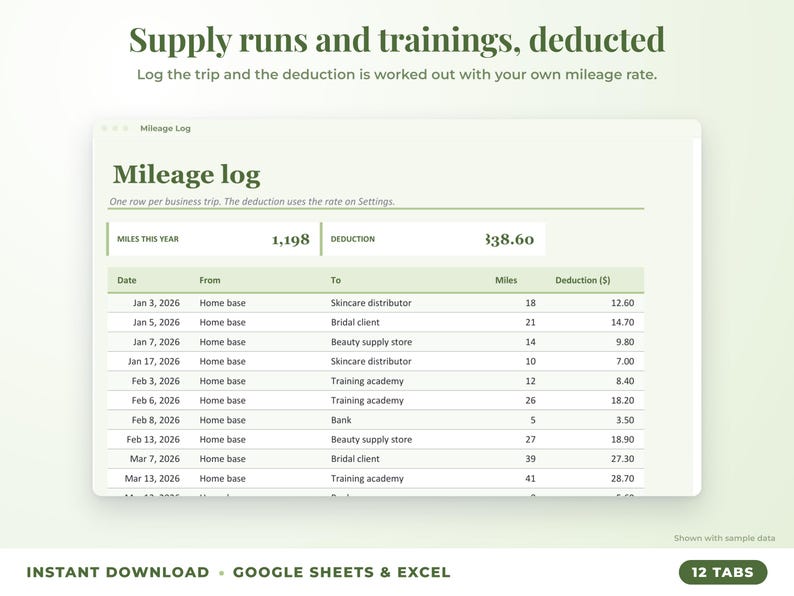794x596 pixels.
Task: Select the deduction amount 18.20
Action: (622, 400)
